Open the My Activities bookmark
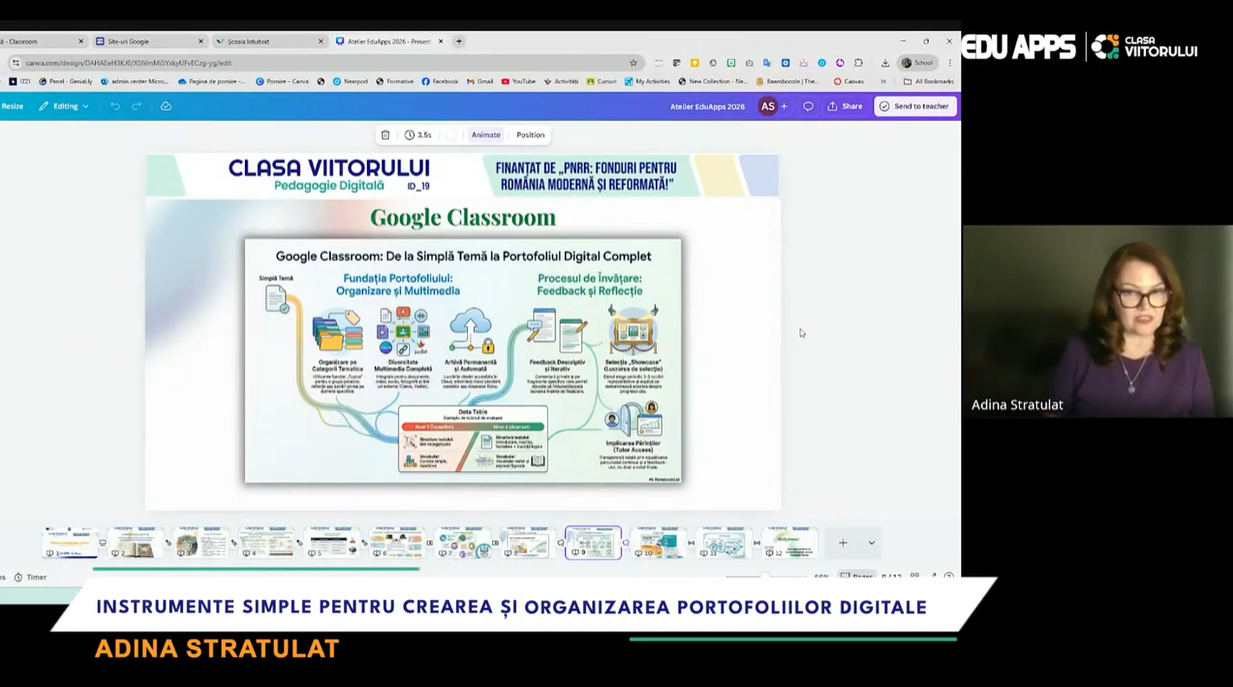Image resolution: width=1233 pixels, height=687 pixels. click(x=647, y=82)
